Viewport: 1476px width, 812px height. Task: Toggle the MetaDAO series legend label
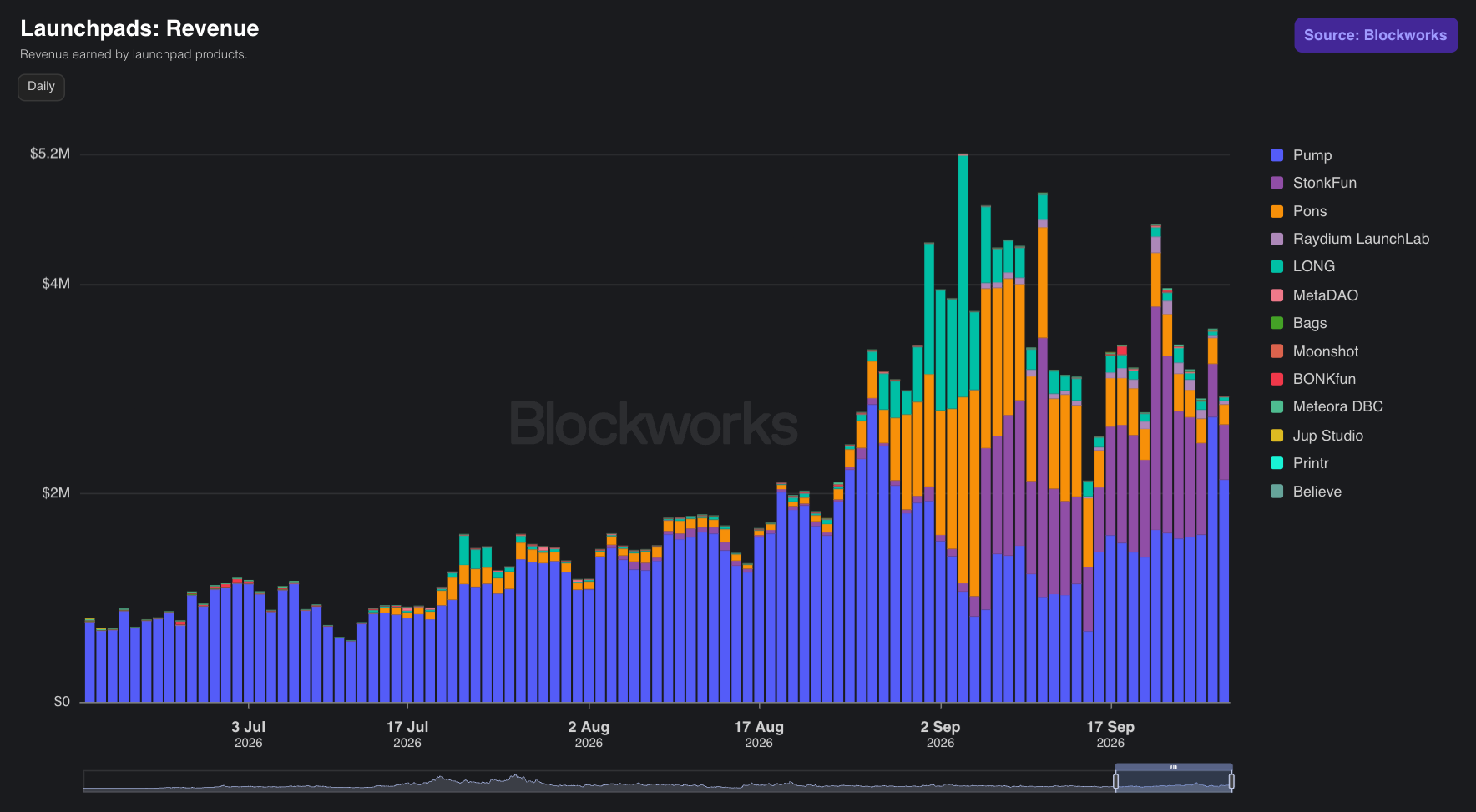tap(1326, 295)
